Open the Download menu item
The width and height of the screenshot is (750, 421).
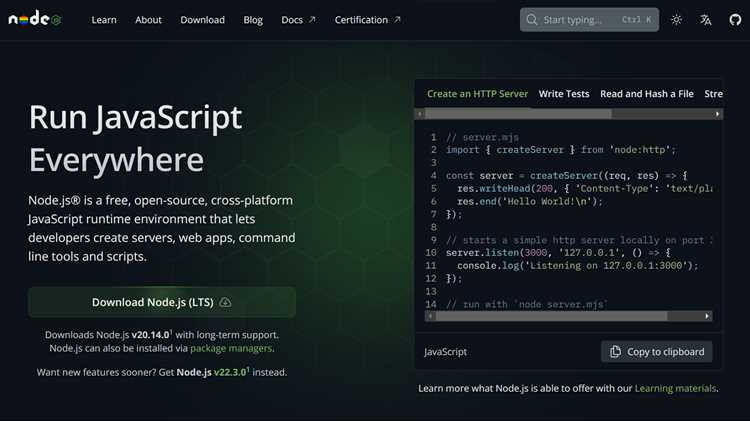pyautogui.click(x=202, y=20)
